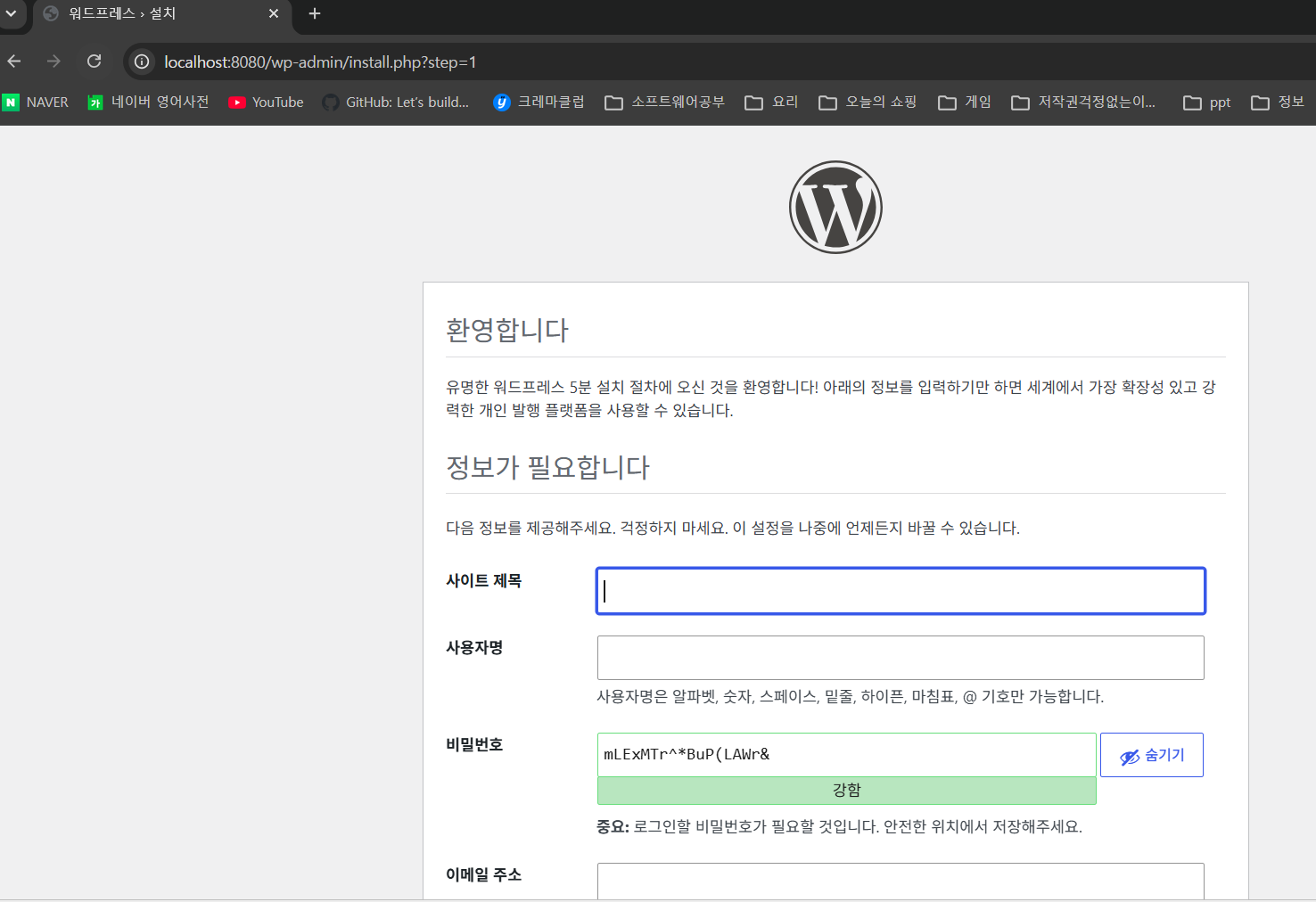Open the 크레마클럽 bookmark

coord(539,102)
